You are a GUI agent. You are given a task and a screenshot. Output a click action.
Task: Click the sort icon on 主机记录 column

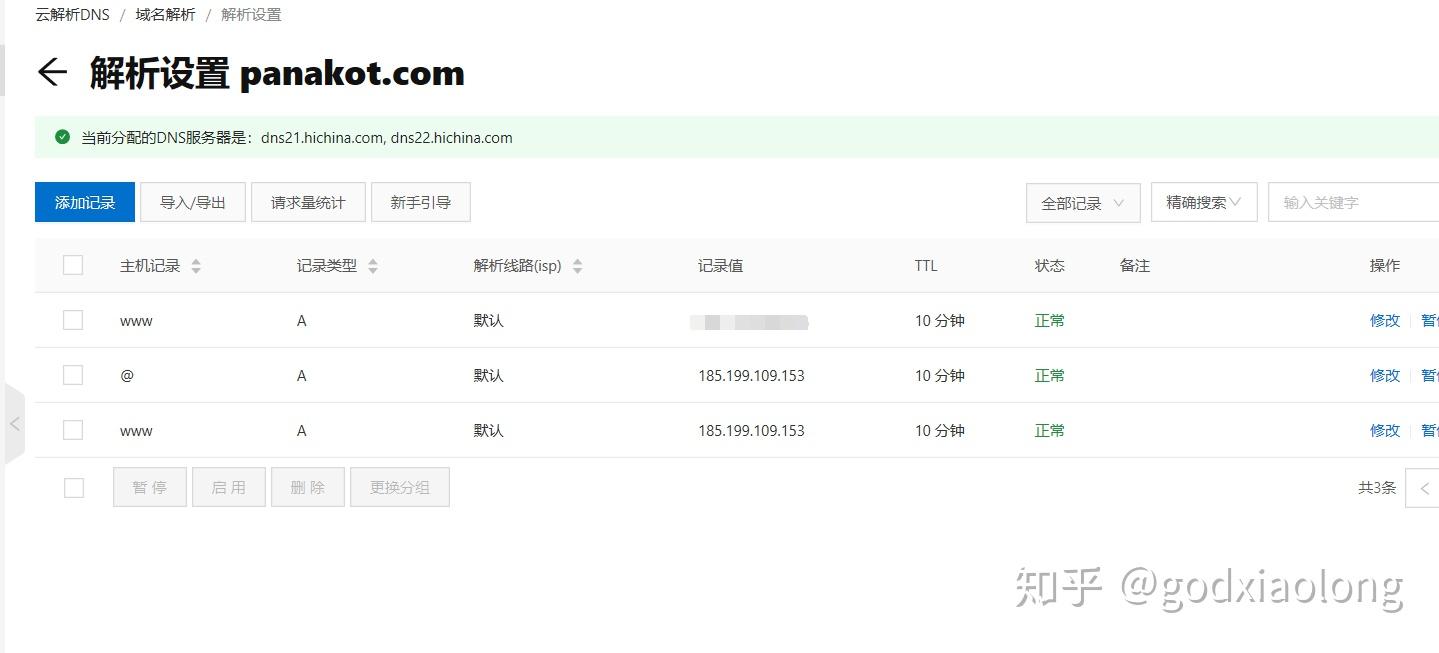[x=196, y=265]
